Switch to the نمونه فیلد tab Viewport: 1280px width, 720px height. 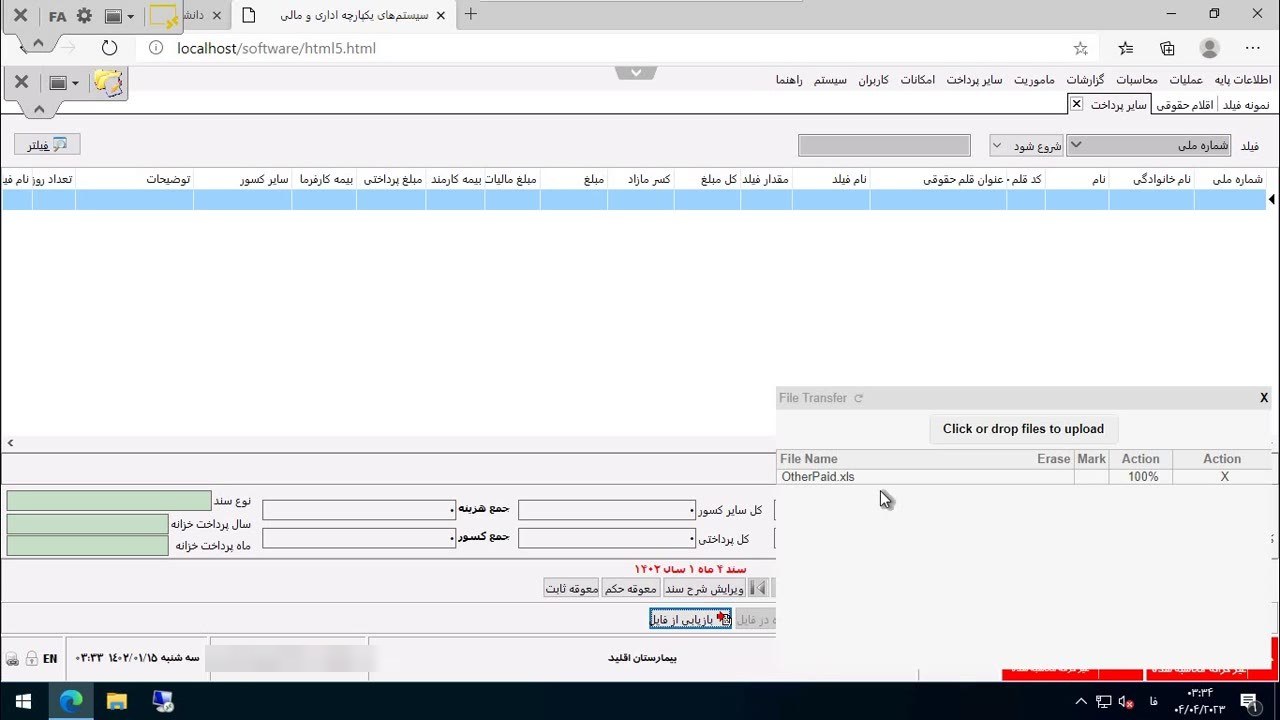(x=1246, y=105)
